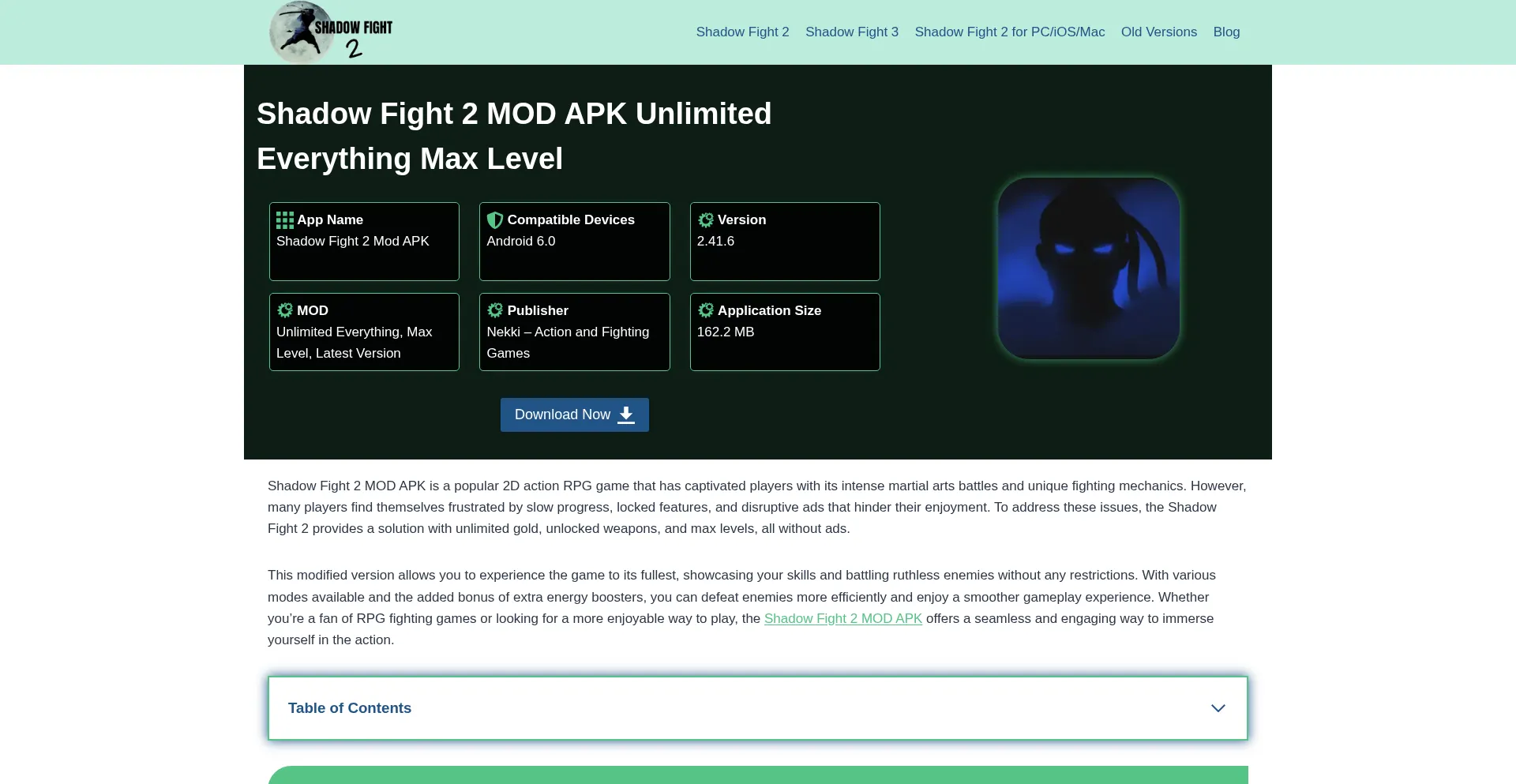This screenshot has width=1516, height=784.
Task: Click the Table of Contents heading
Action: [350, 708]
